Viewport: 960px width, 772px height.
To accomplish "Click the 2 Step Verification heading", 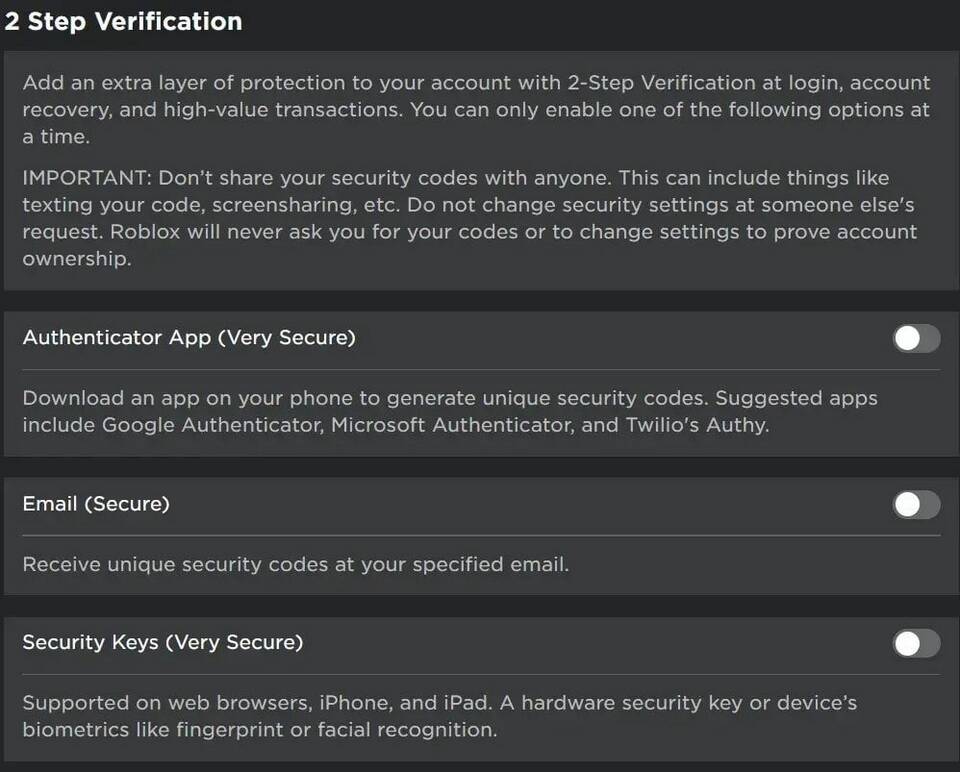I will [x=124, y=22].
